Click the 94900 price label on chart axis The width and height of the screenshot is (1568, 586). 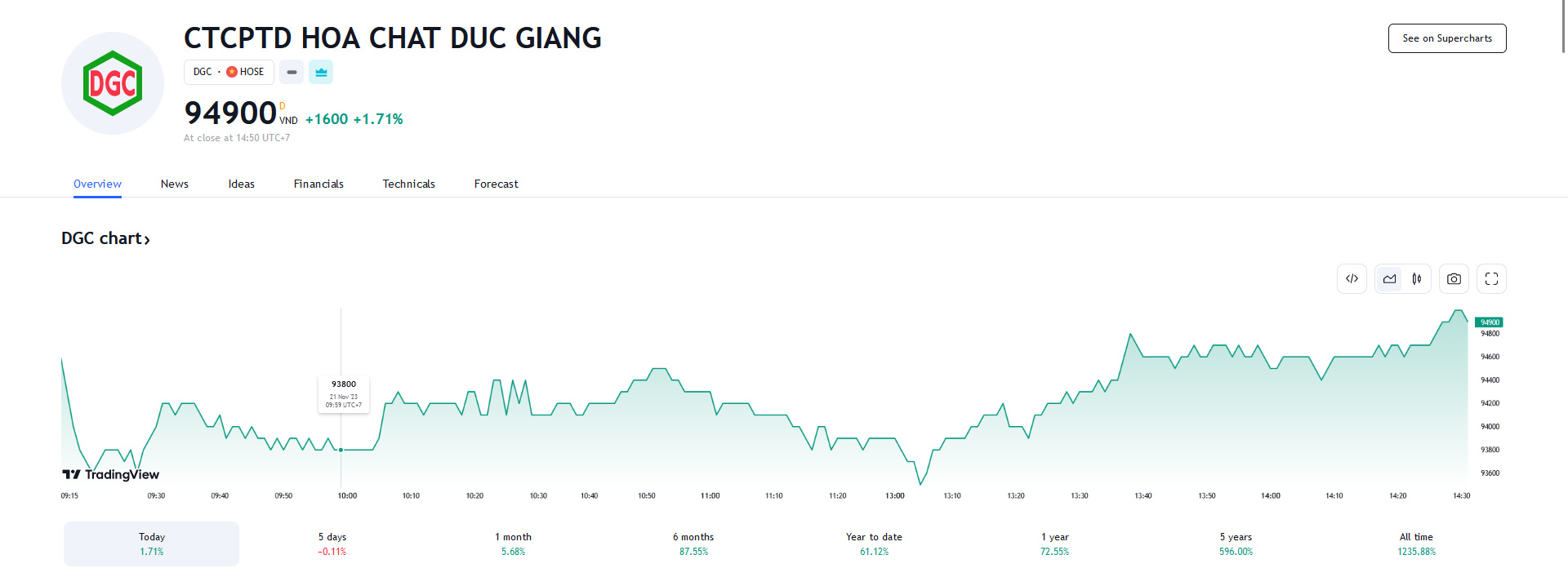click(1489, 322)
